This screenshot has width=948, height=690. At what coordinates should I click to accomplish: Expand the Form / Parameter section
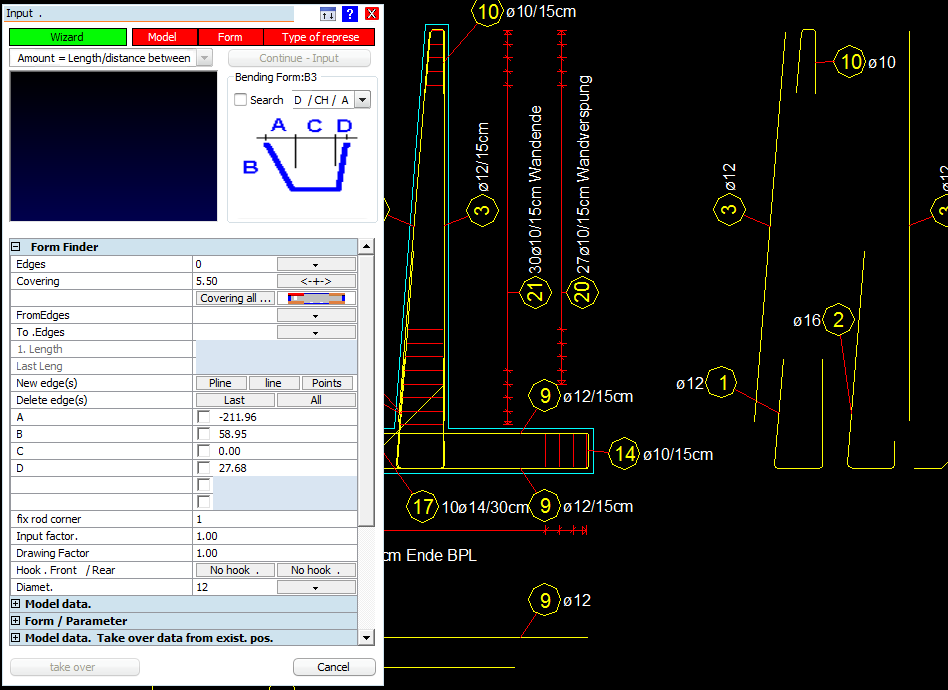point(16,620)
